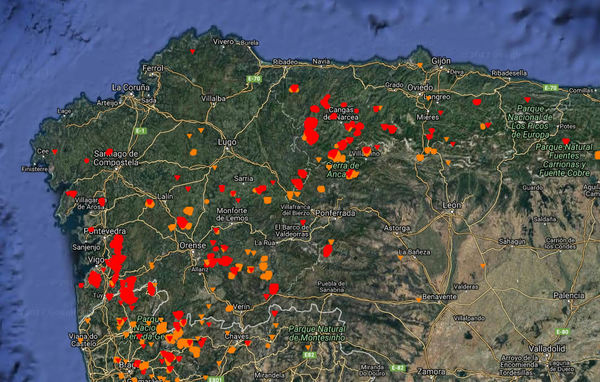Click the Vigo city label
The image size is (600, 382).
click(x=96, y=260)
